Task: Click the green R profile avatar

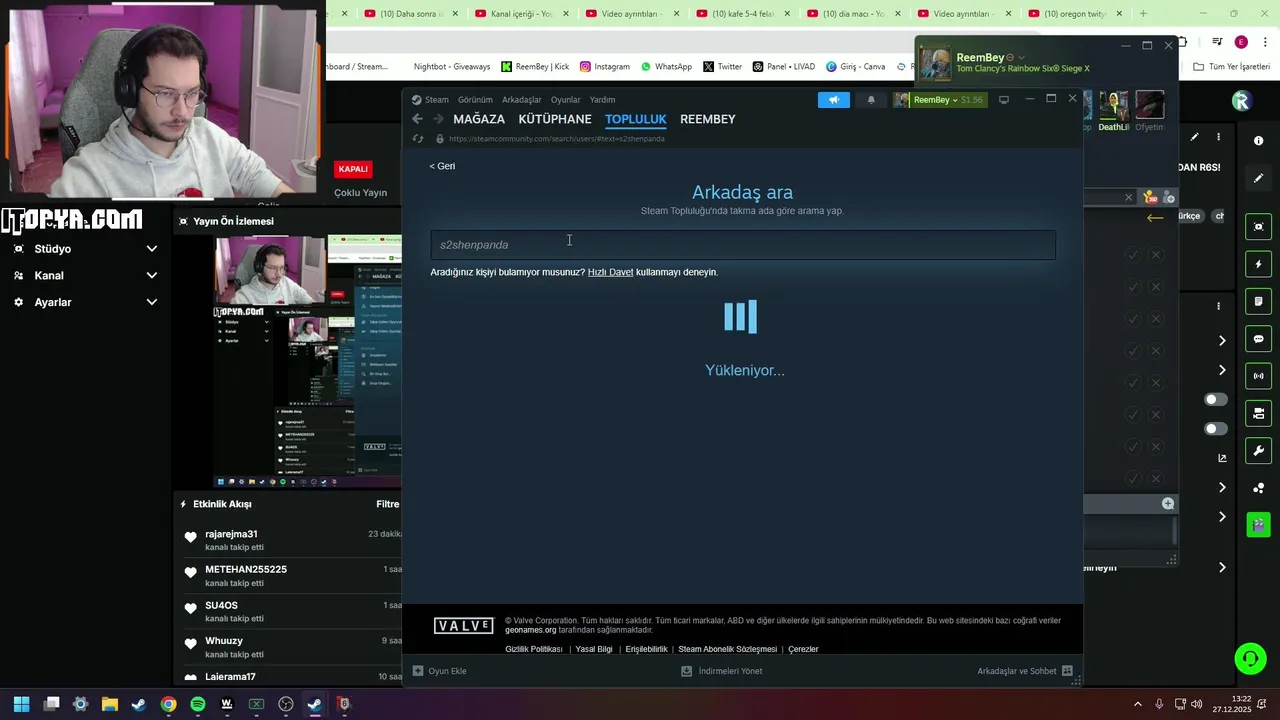Action: (x=1241, y=101)
